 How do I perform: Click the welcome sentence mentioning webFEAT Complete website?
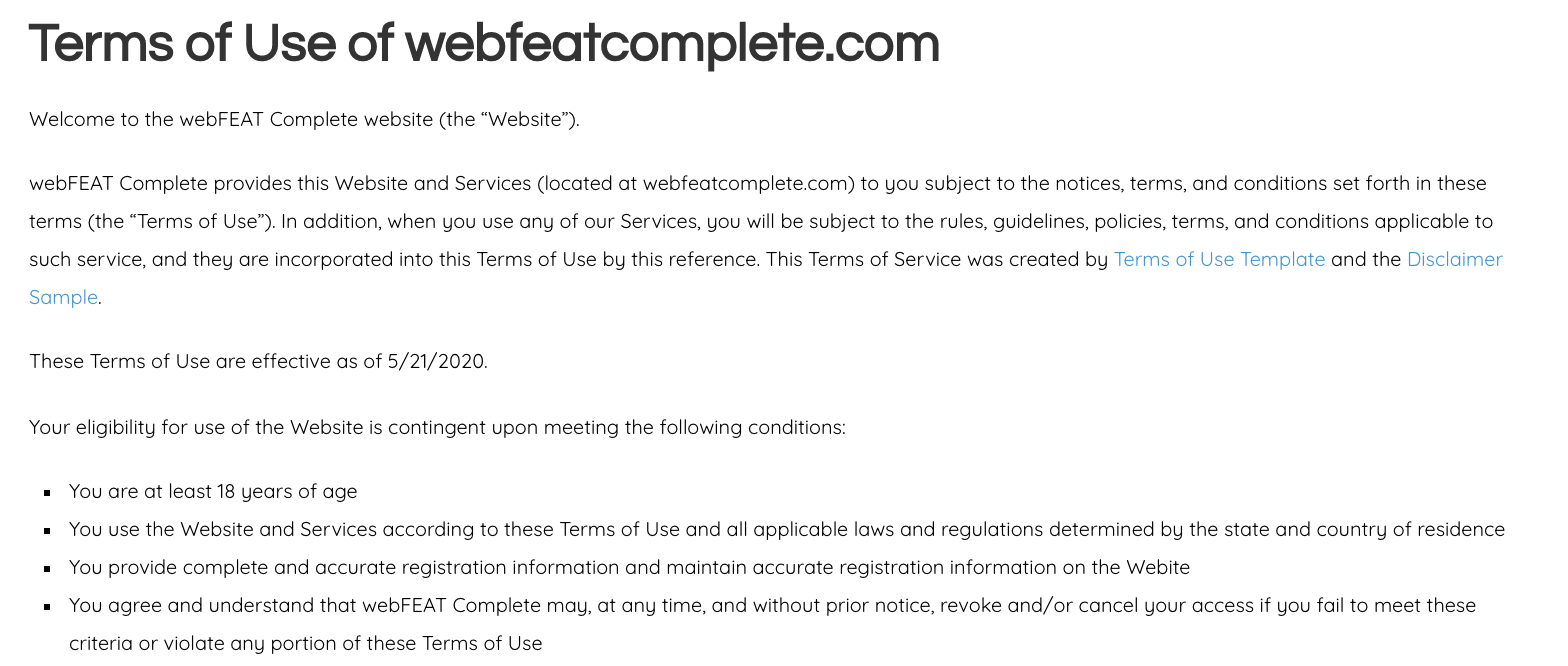click(x=304, y=120)
